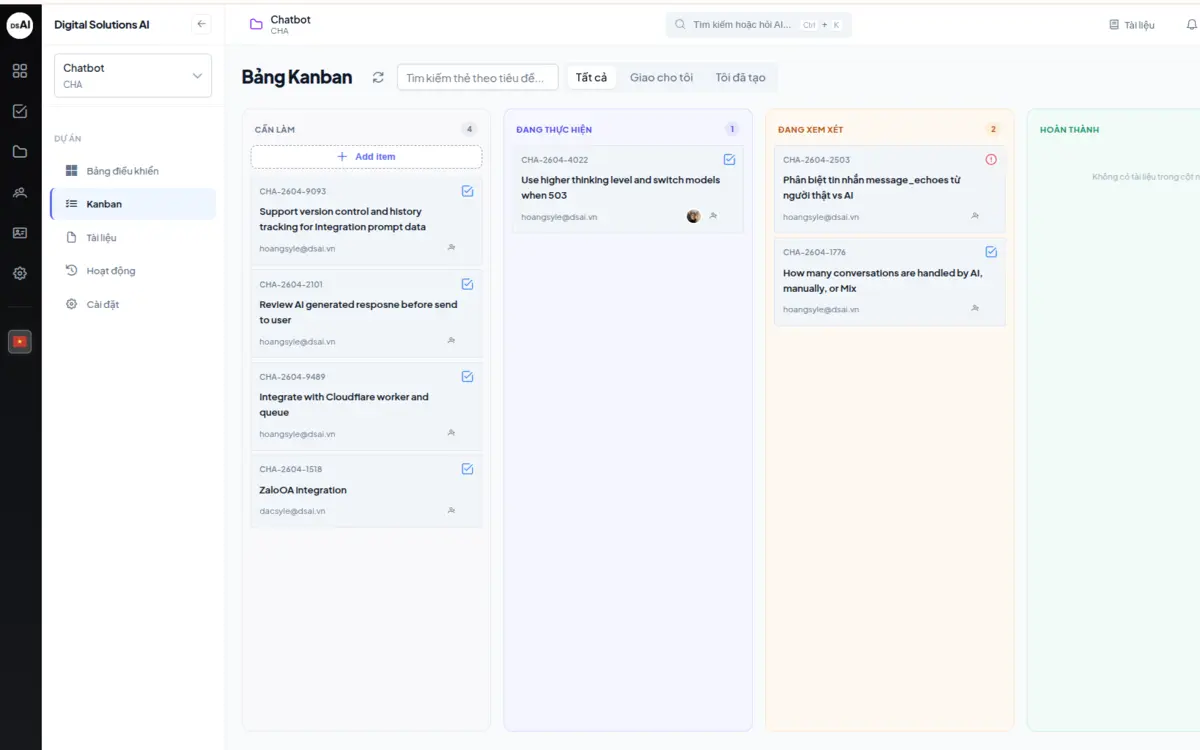Screen dimensions: 1200x750
Task: Click the assign icon on card CHA-2604-2503
Action: [975, 216]
